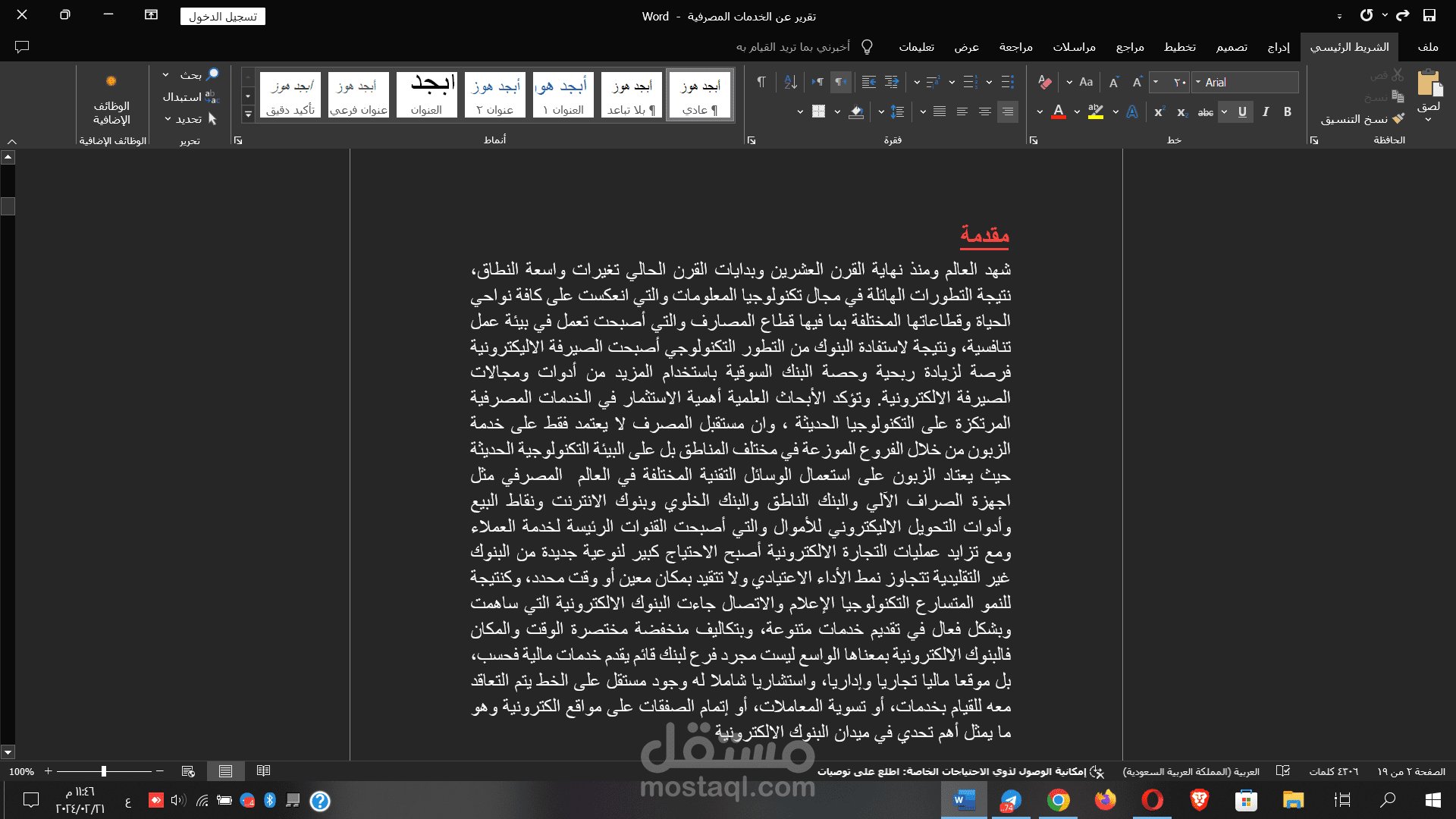Viewport: 1456px width, 819px height.
Task: Increase font size with grow-font icon
Action: (x=1137, y=82)
